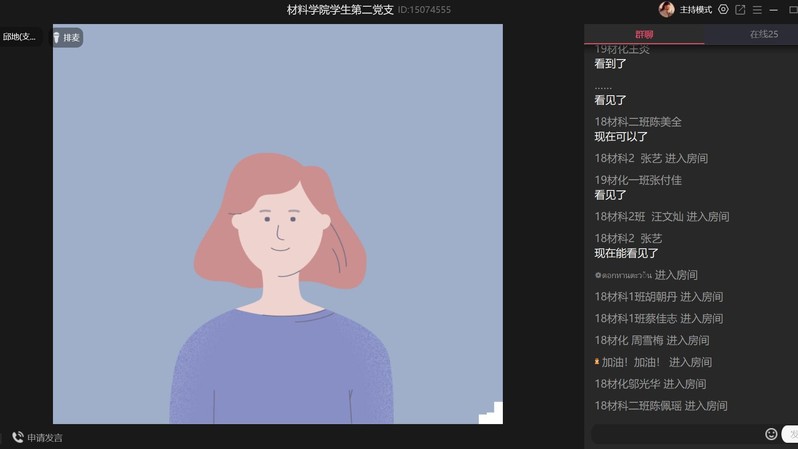
Task: Minimize the meeting window
Action: click(x=777, y=10)
